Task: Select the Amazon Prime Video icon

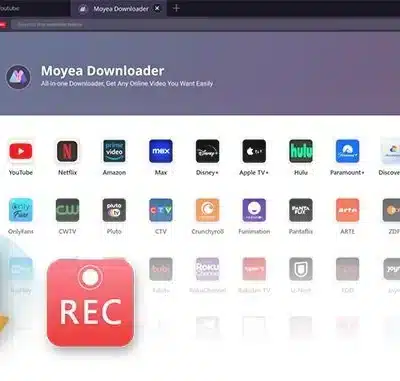Action: (x=114, y=151)
